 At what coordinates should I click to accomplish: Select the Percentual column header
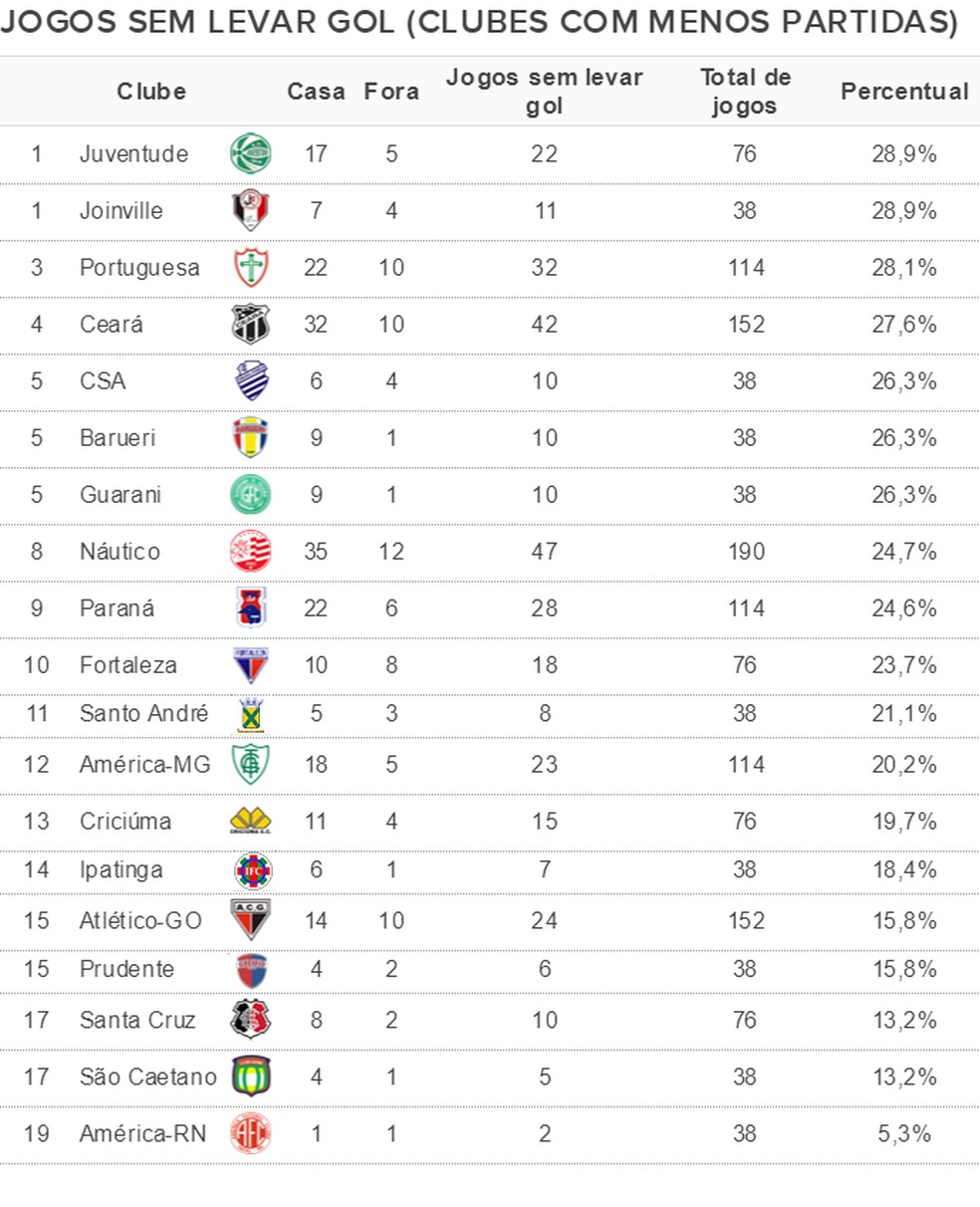[904, 91]
